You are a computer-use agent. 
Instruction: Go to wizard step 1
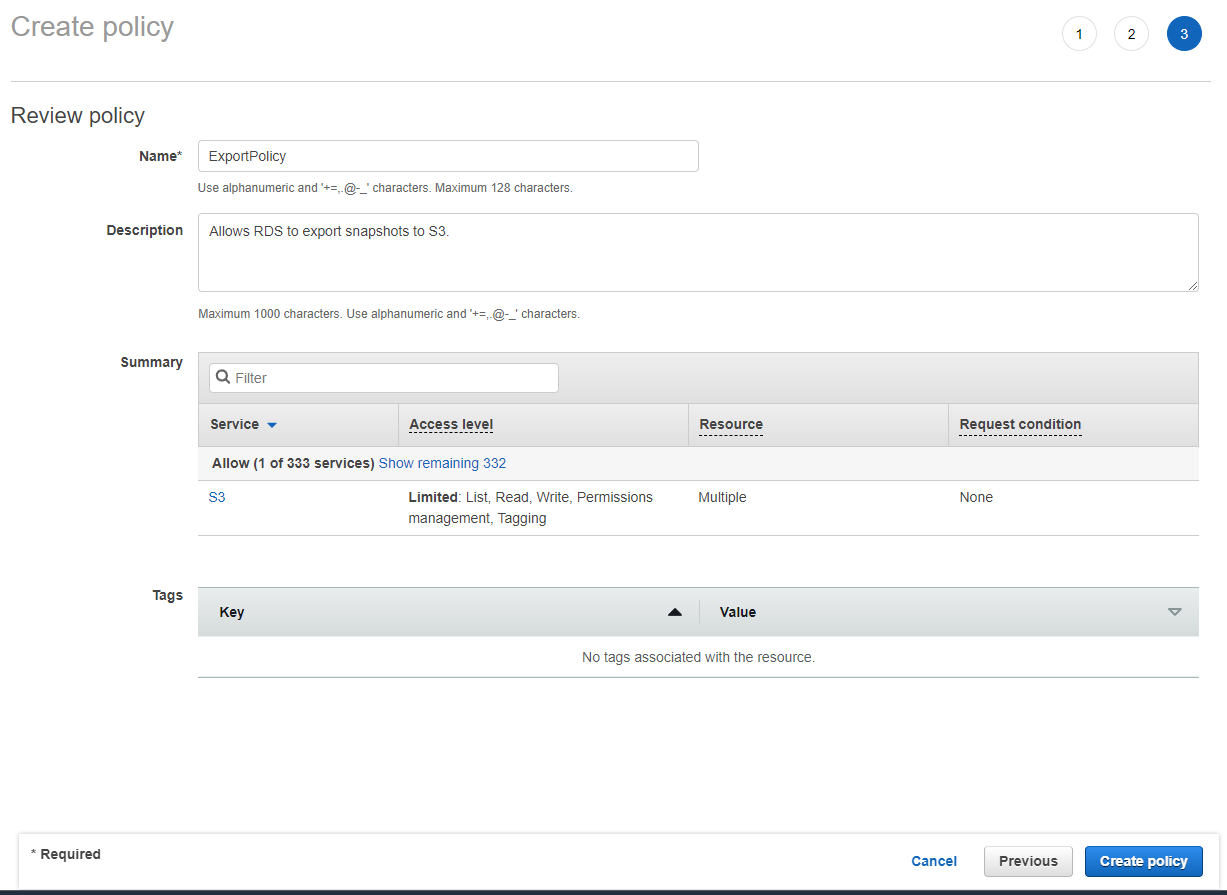pos(1079,34)
